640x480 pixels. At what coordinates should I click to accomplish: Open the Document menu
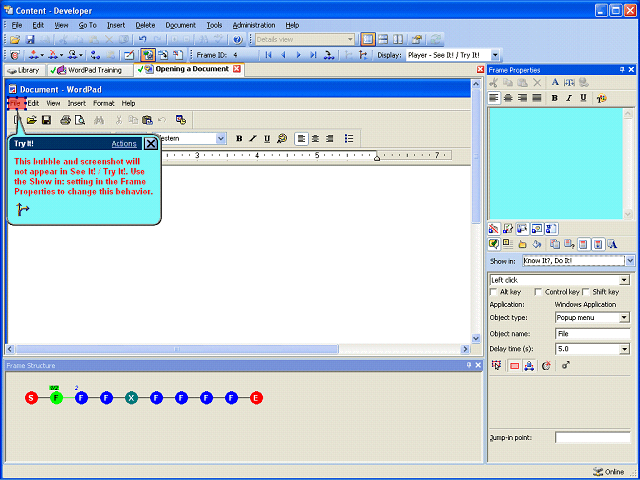(180, 25)
